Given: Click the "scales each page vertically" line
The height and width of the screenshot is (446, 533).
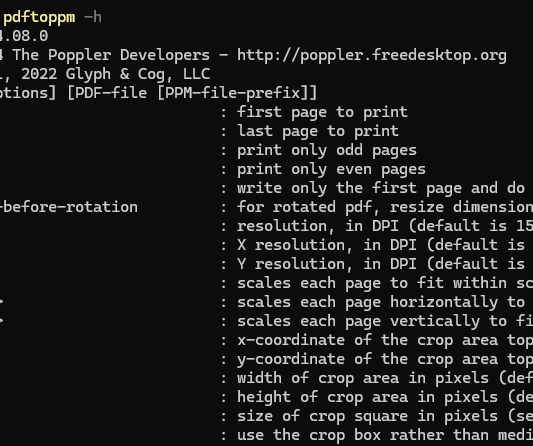Looking at the screenshot, I should 385,321.
